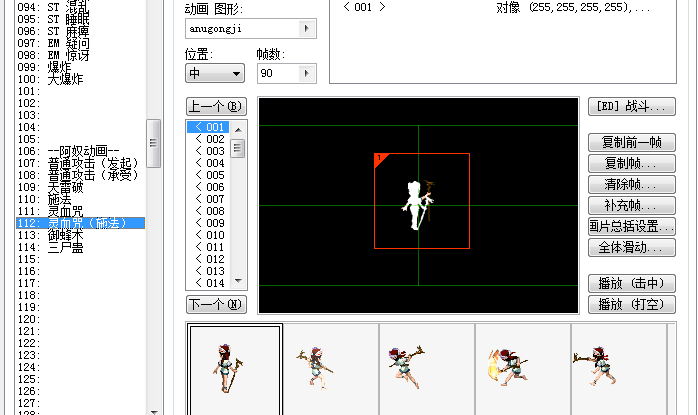
Task: Select animation 107: 普通攻击（发起）
Action: pos(81,163)
